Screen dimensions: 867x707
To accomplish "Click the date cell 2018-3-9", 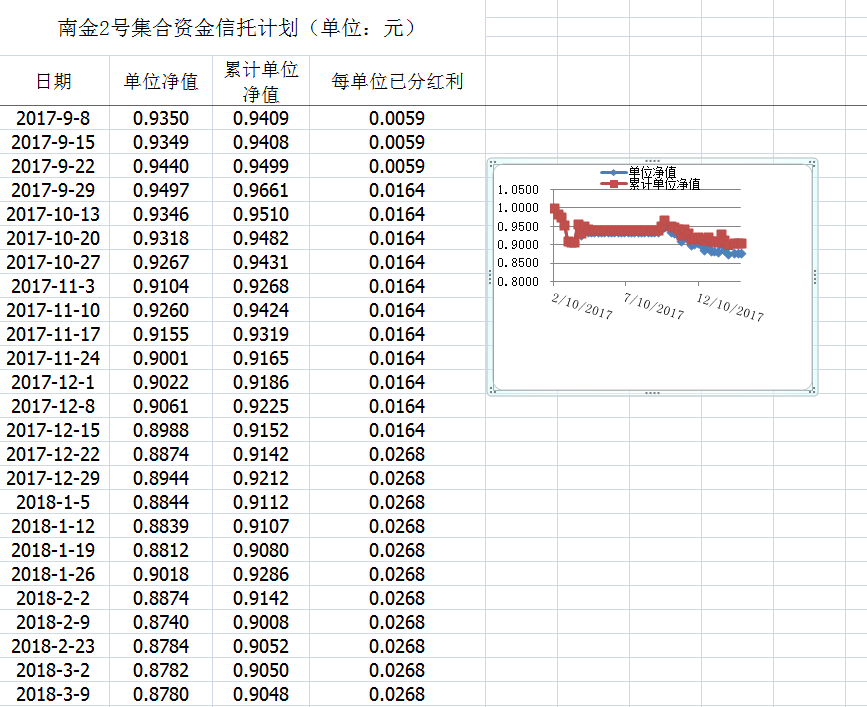I will 53,694.
